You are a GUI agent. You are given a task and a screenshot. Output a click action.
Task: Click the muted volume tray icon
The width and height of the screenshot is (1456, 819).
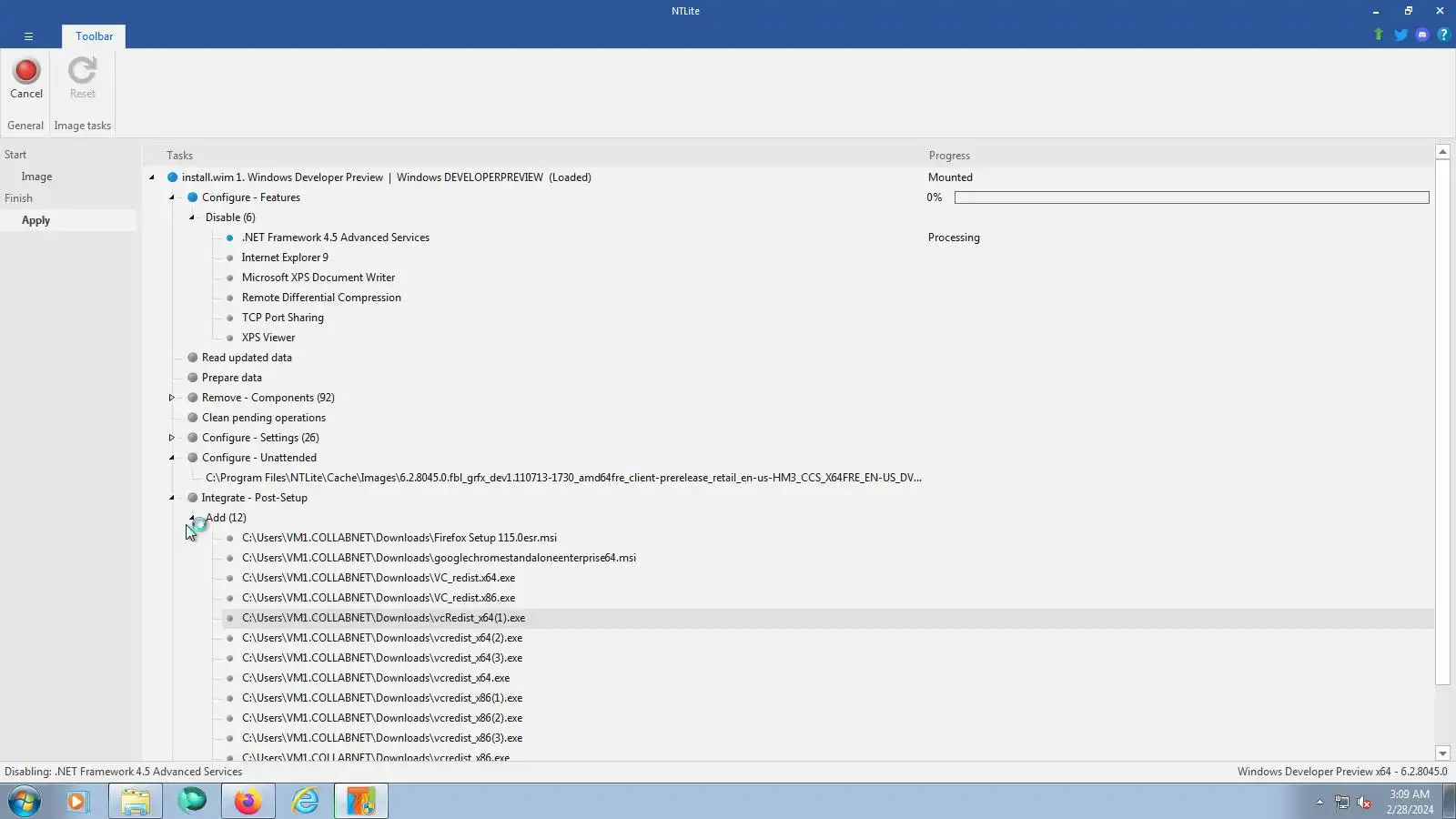(1364, 803)
